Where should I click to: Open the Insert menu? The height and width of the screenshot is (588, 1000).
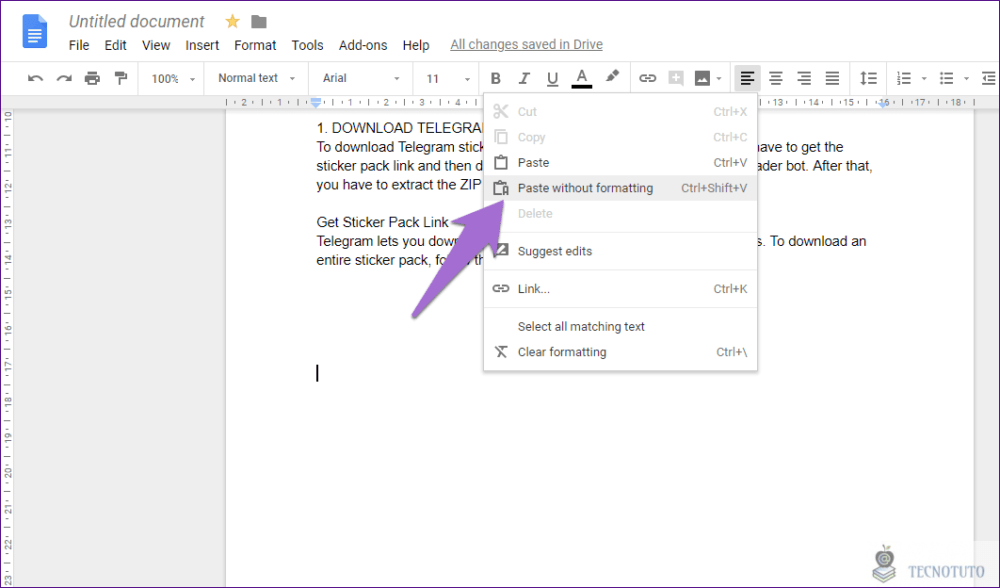[202, 45]
